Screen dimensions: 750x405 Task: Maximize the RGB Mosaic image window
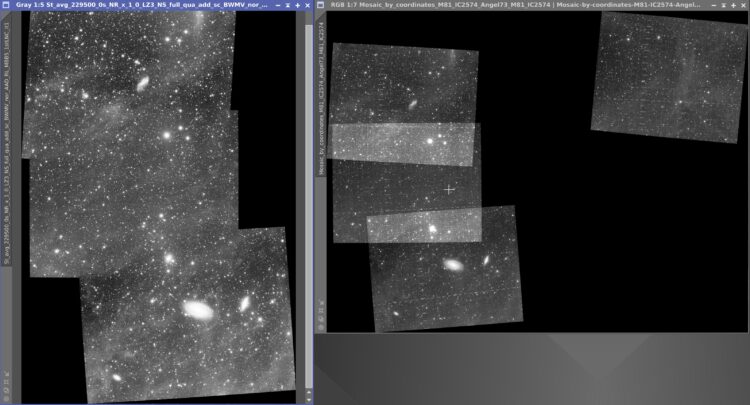coord(733,5)
